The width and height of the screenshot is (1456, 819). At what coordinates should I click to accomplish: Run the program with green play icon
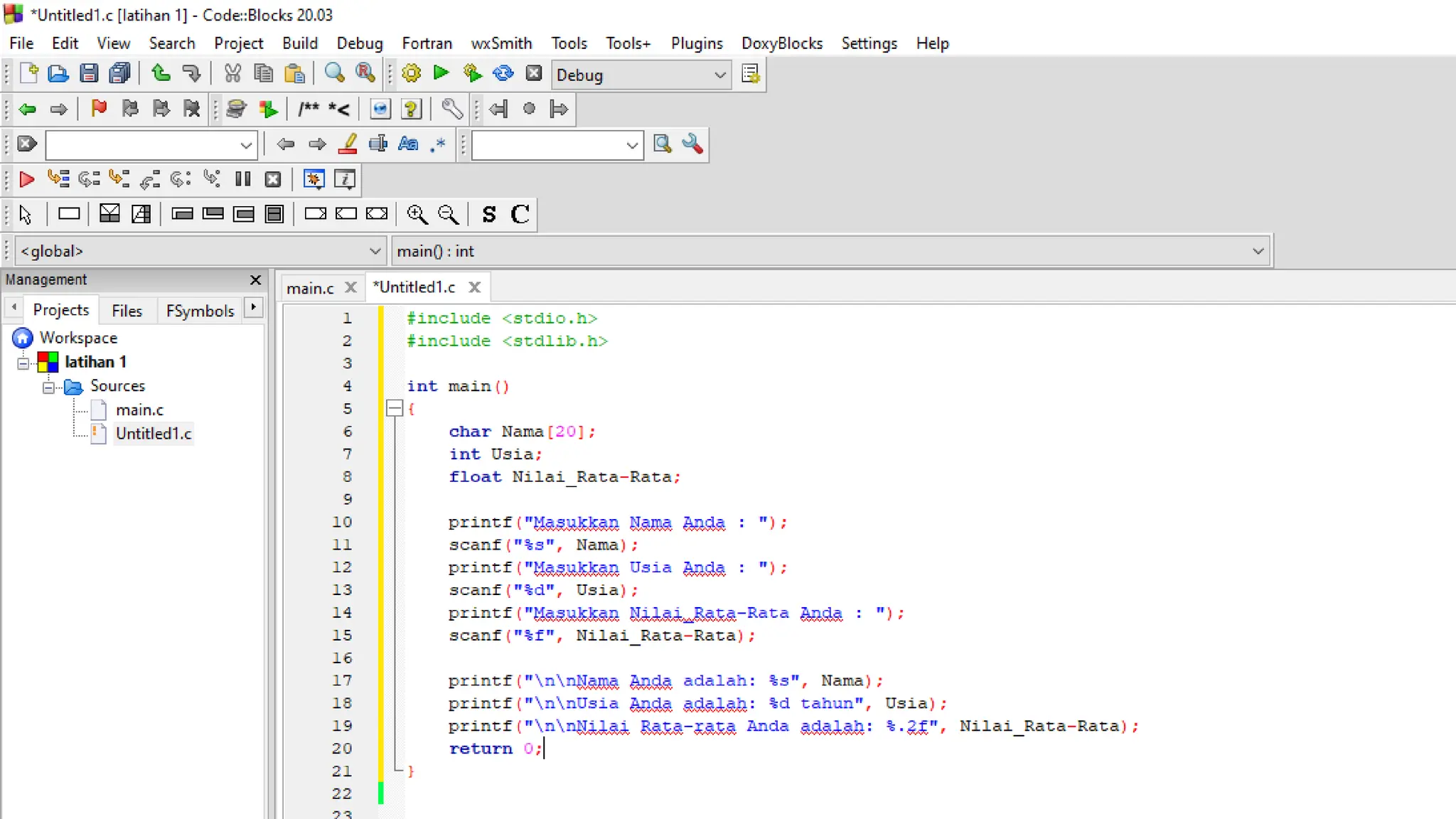pos(441,73)
